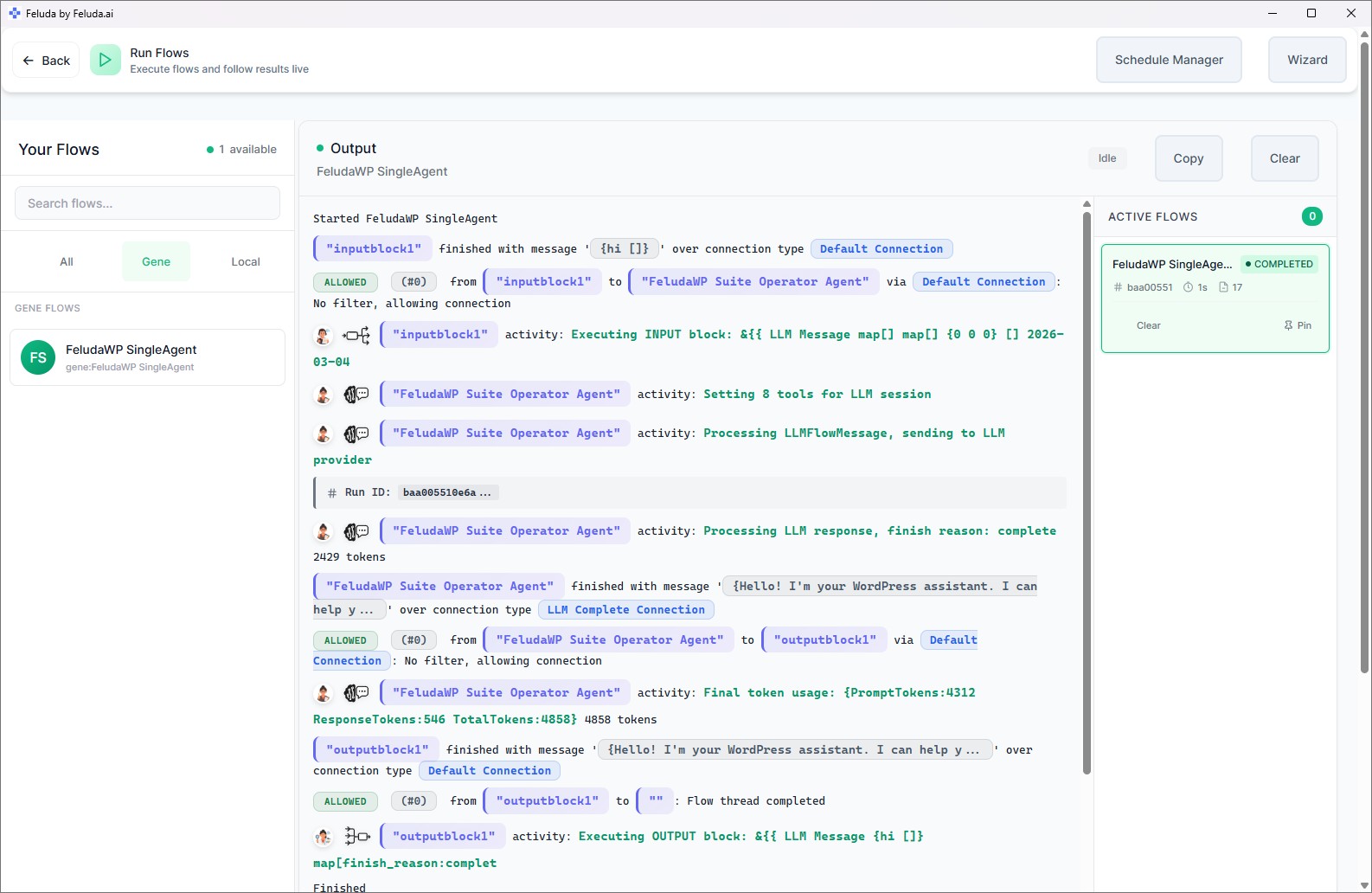
Task: Click the FS avatar of FeludaWP SingleAgent
Action: (x=38, y=357)
